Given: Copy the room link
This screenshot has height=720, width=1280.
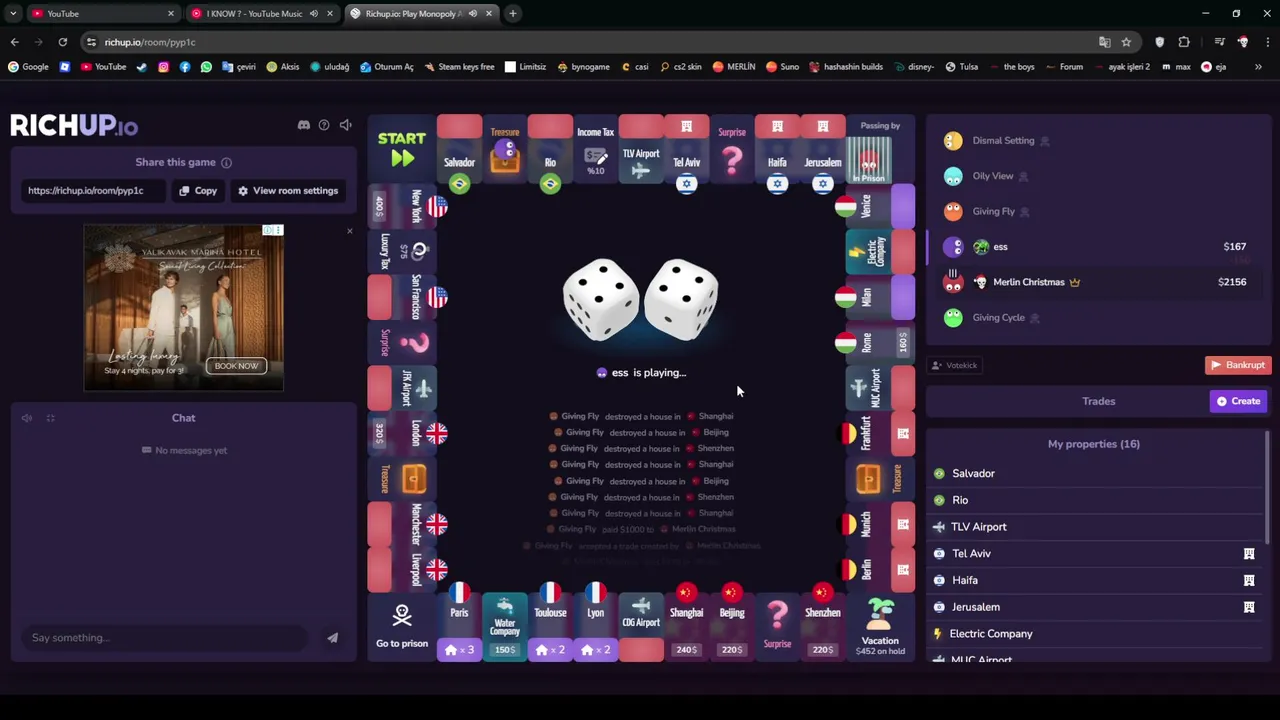Looking at the screenshot, I should (x=198, y=190).
